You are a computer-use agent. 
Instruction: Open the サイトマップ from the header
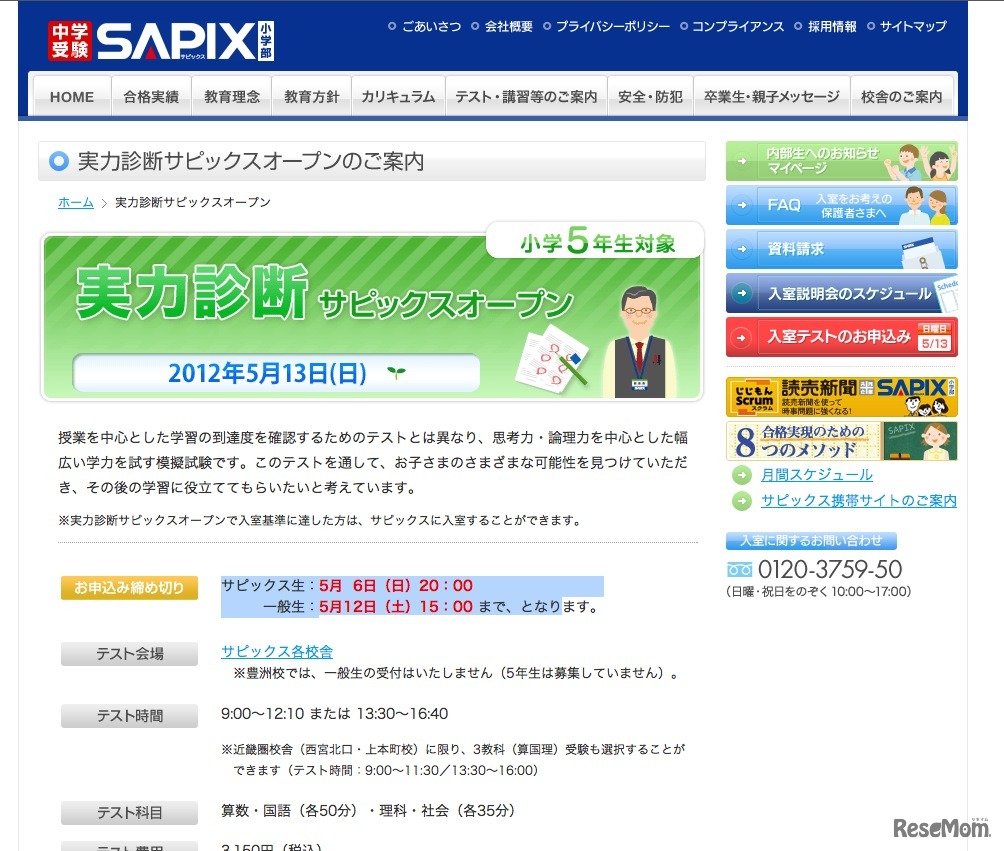tap(912, 27)
